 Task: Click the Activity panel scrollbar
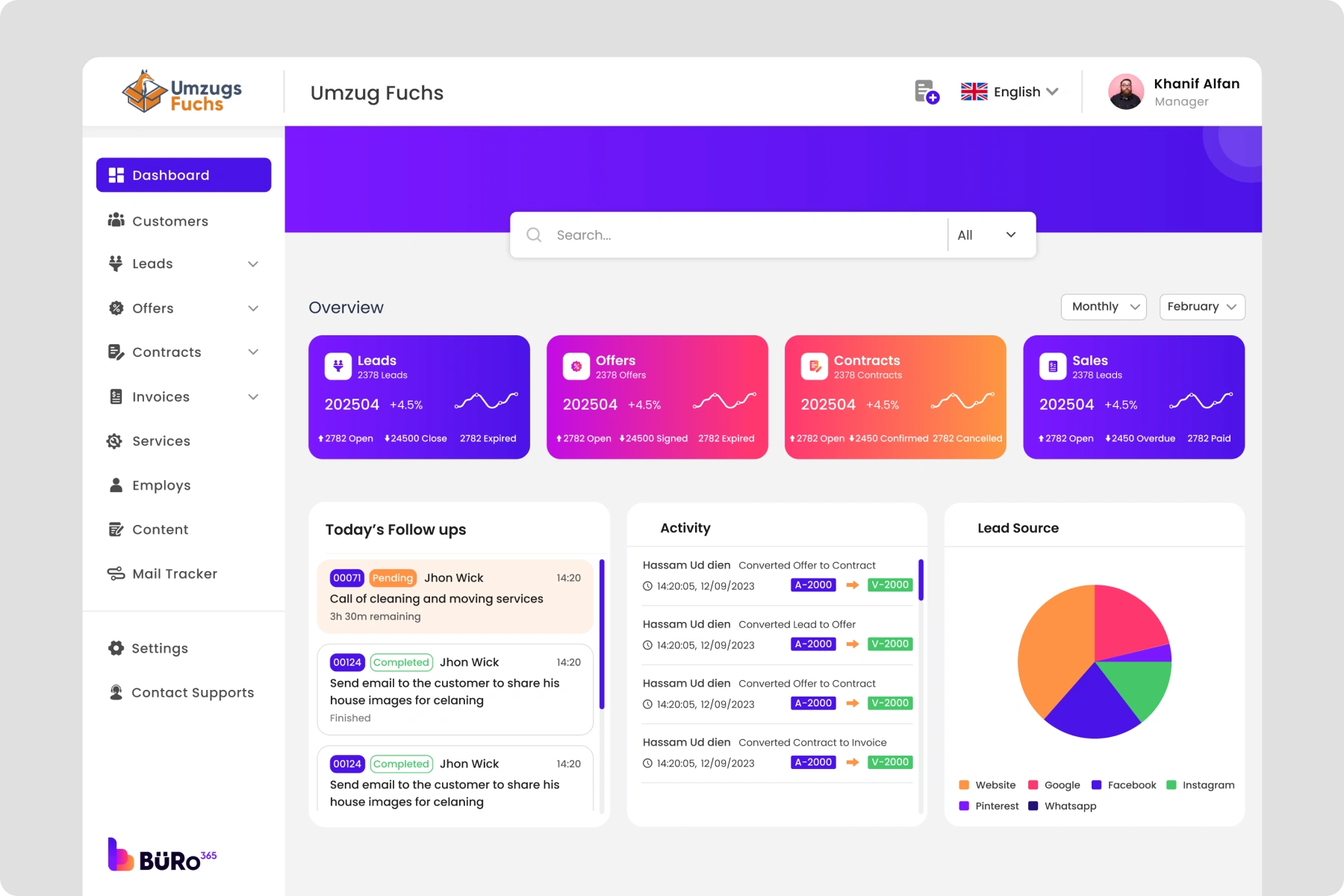(921, 579)
